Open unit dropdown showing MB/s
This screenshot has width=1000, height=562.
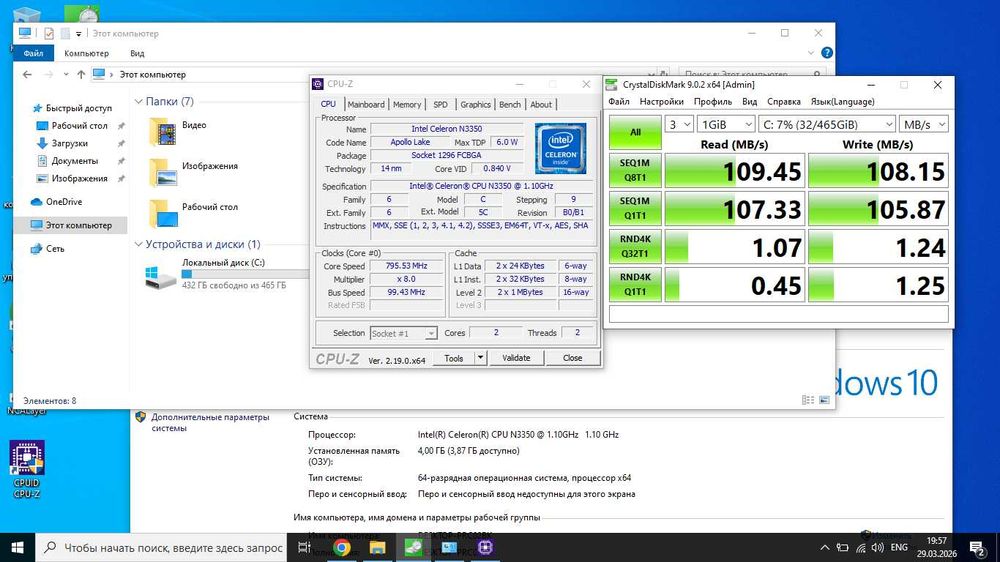[923, 124]
